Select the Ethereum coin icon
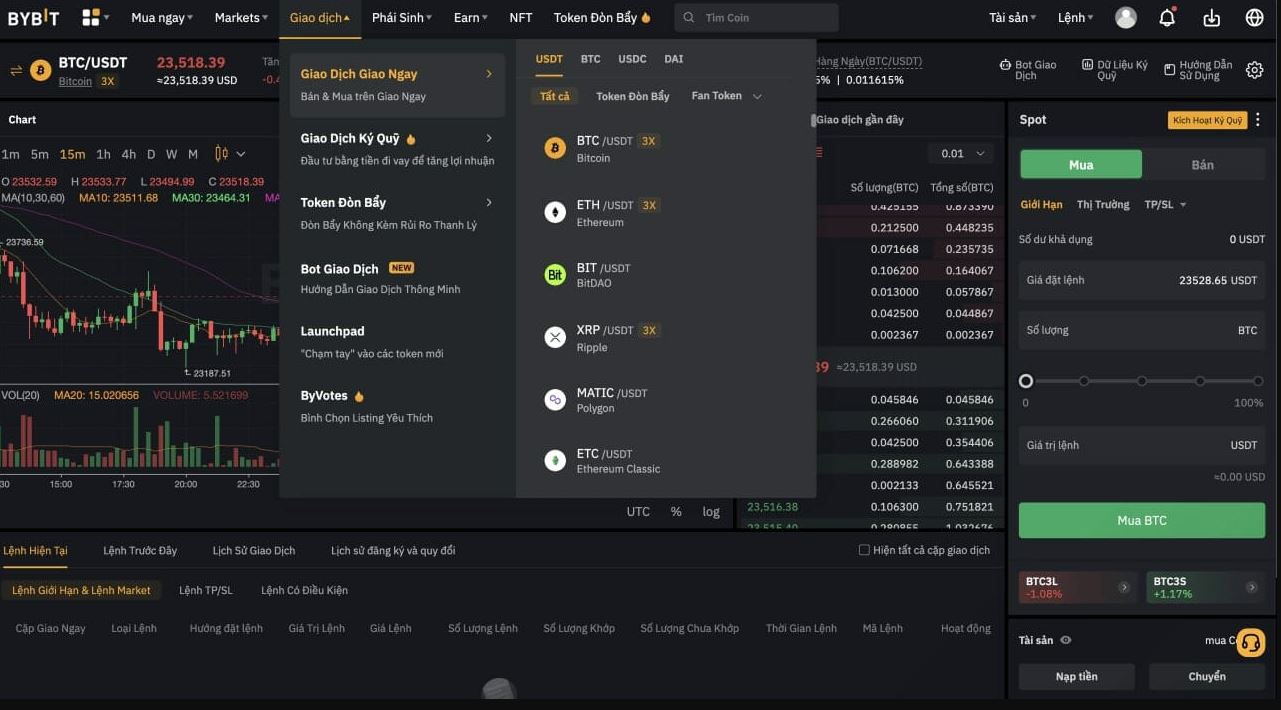The image size is (1281, 710). (x=555, y=212)
